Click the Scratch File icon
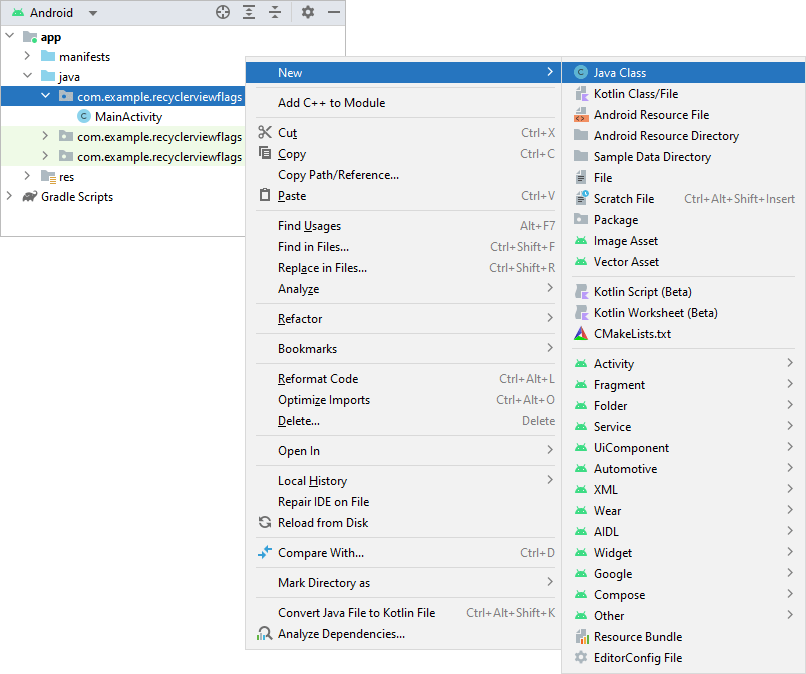806x674 pixels. coord(581,198)
